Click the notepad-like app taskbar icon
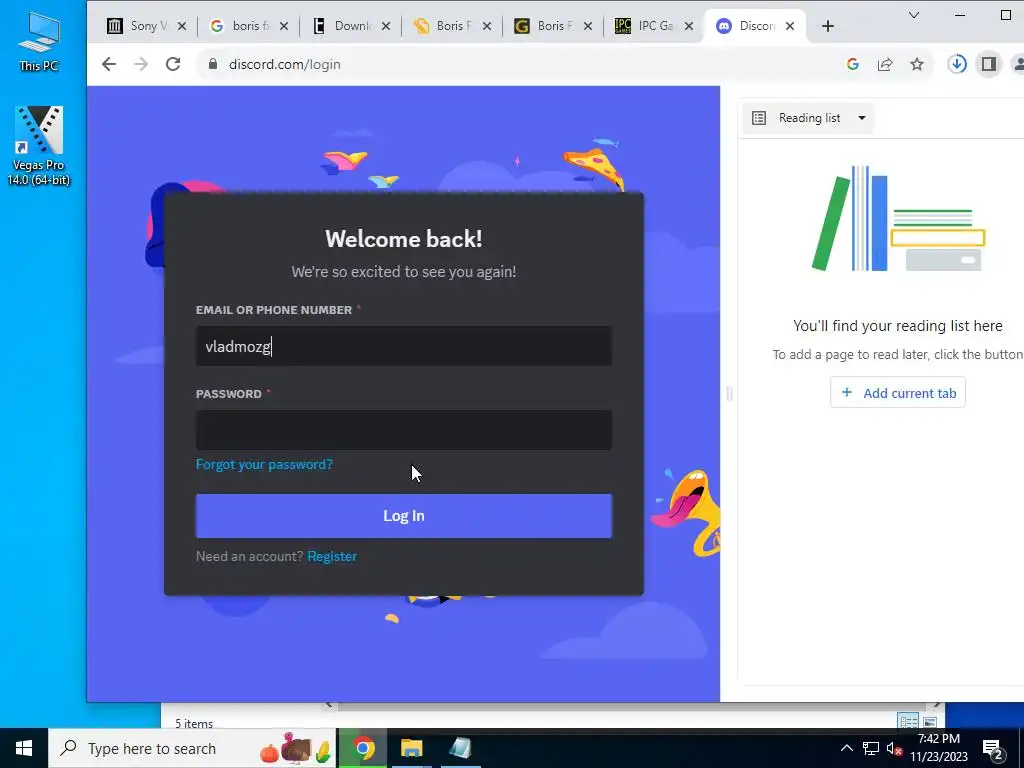Image resolution: width=1024 pixels, height=768 pixels. click(x=460, y=748)
